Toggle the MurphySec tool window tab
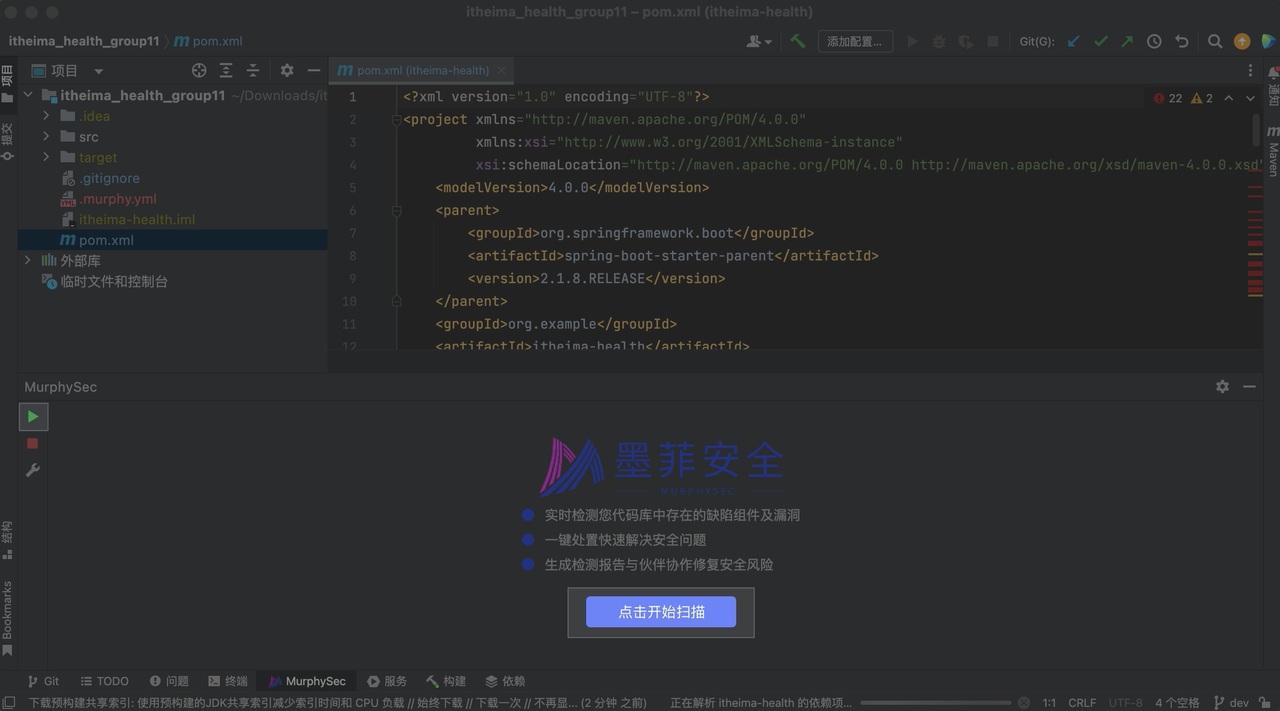 306,681
